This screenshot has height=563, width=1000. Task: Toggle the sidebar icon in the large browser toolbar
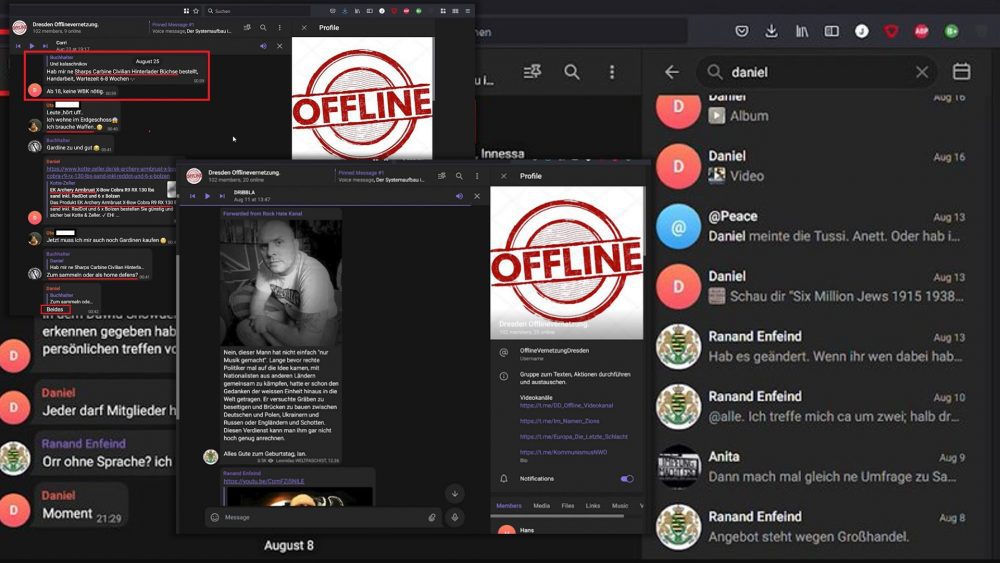pyautogui.click(x=832, y=31)
